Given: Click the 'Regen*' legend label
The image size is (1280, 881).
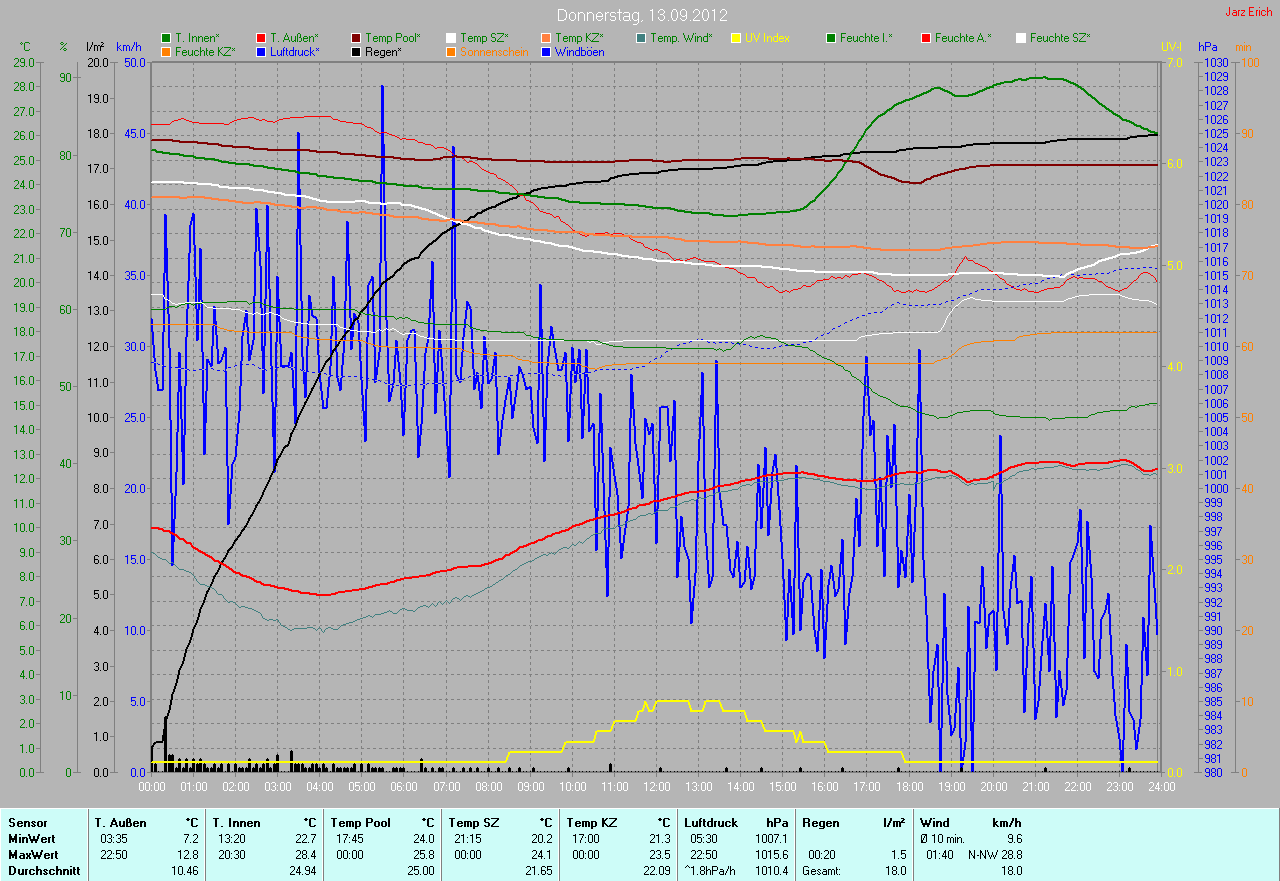Looking at the screenshot, I should [x=382, y=51].
